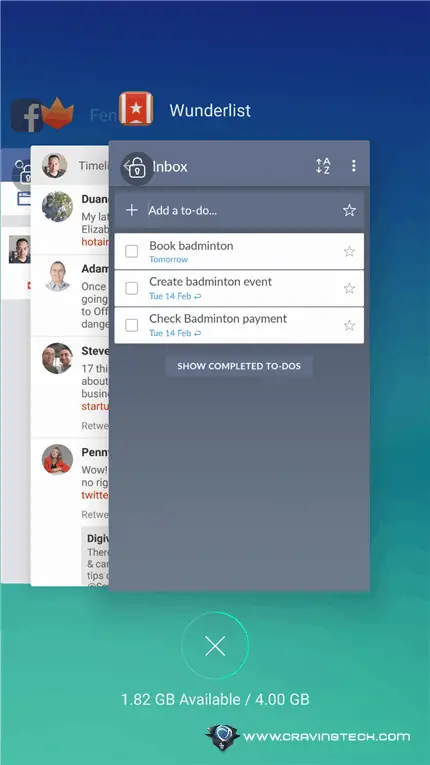Star the Create badminton event task
The image size is (430, 765).
tap(349, 288)
